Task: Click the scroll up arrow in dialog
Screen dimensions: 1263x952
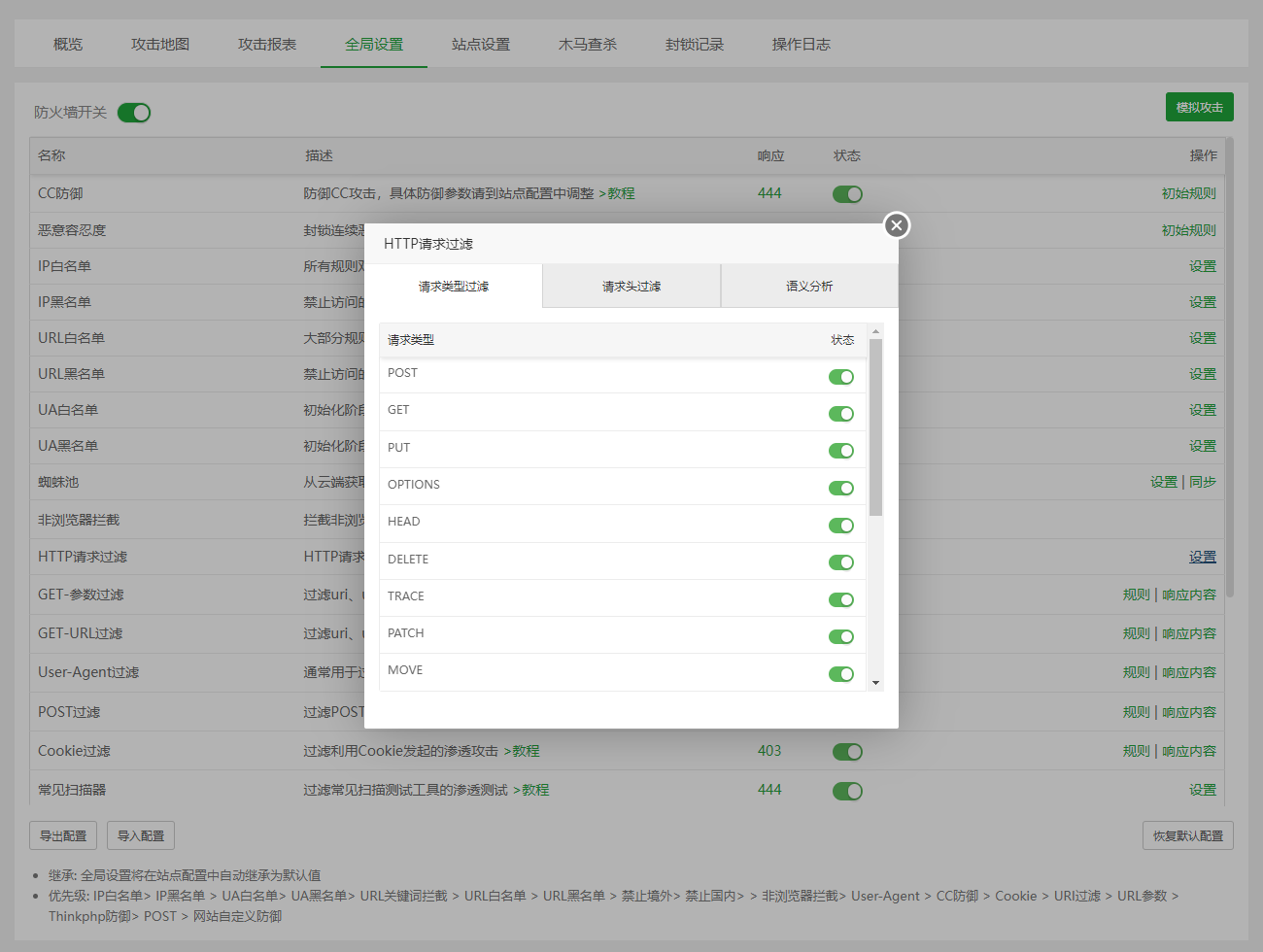Action: tap(875, 331)
